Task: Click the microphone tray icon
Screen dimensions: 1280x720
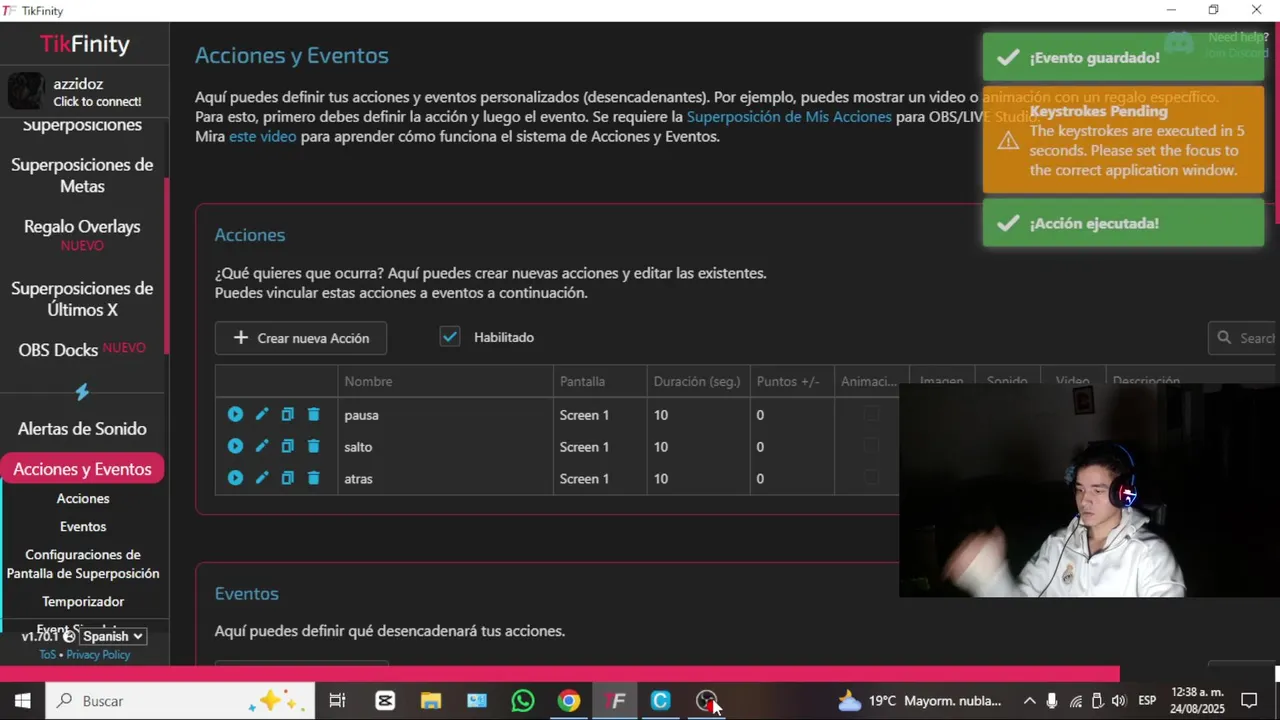Action: [x=1052, y=701]
